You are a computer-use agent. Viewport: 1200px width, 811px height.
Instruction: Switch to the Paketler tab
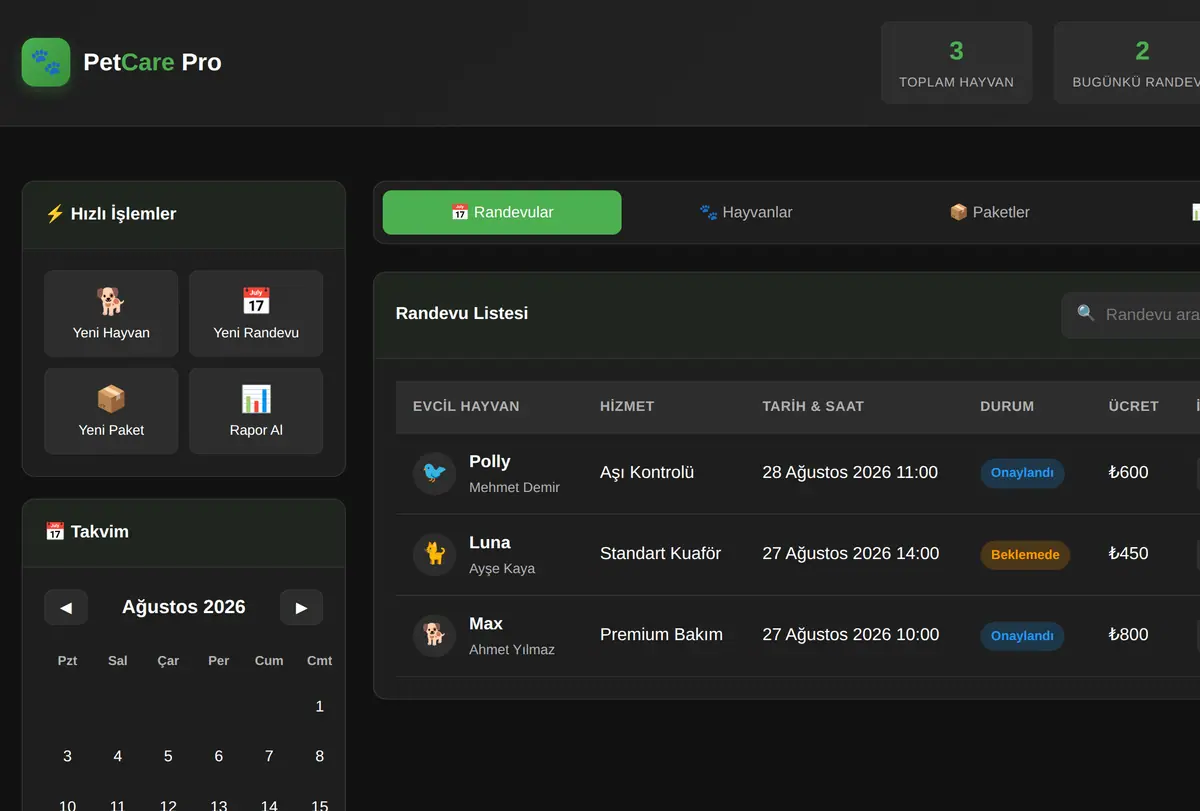(989, 212)
